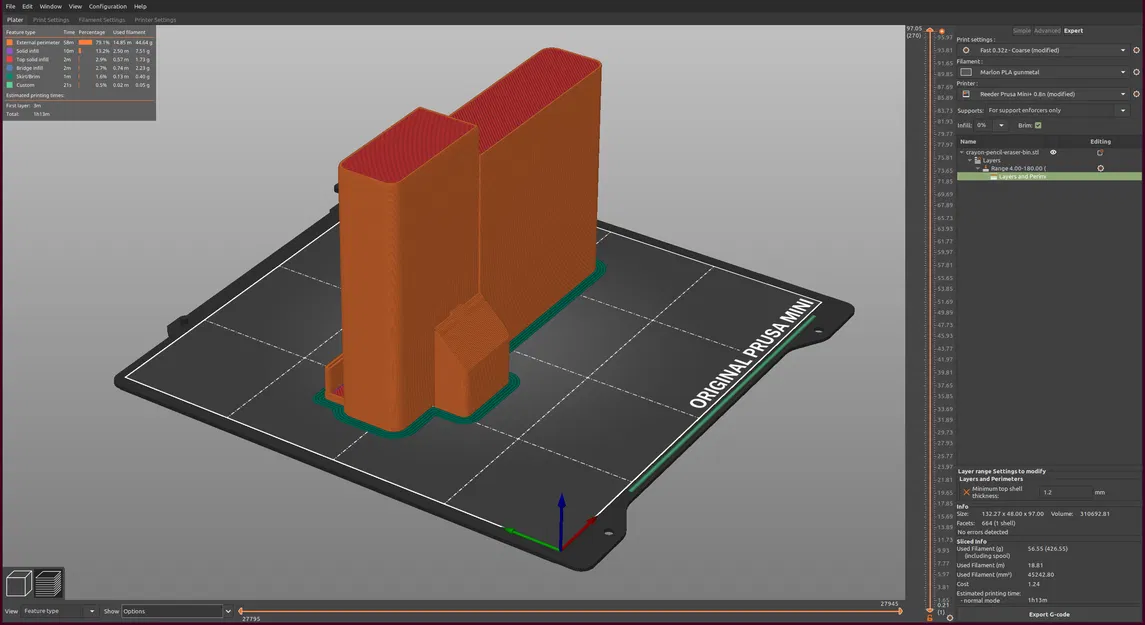This screenshot has height=625, width=1145.
Task: Open the Feature type view dropdown
Action: pyautogui.click(x=59, y=611)
